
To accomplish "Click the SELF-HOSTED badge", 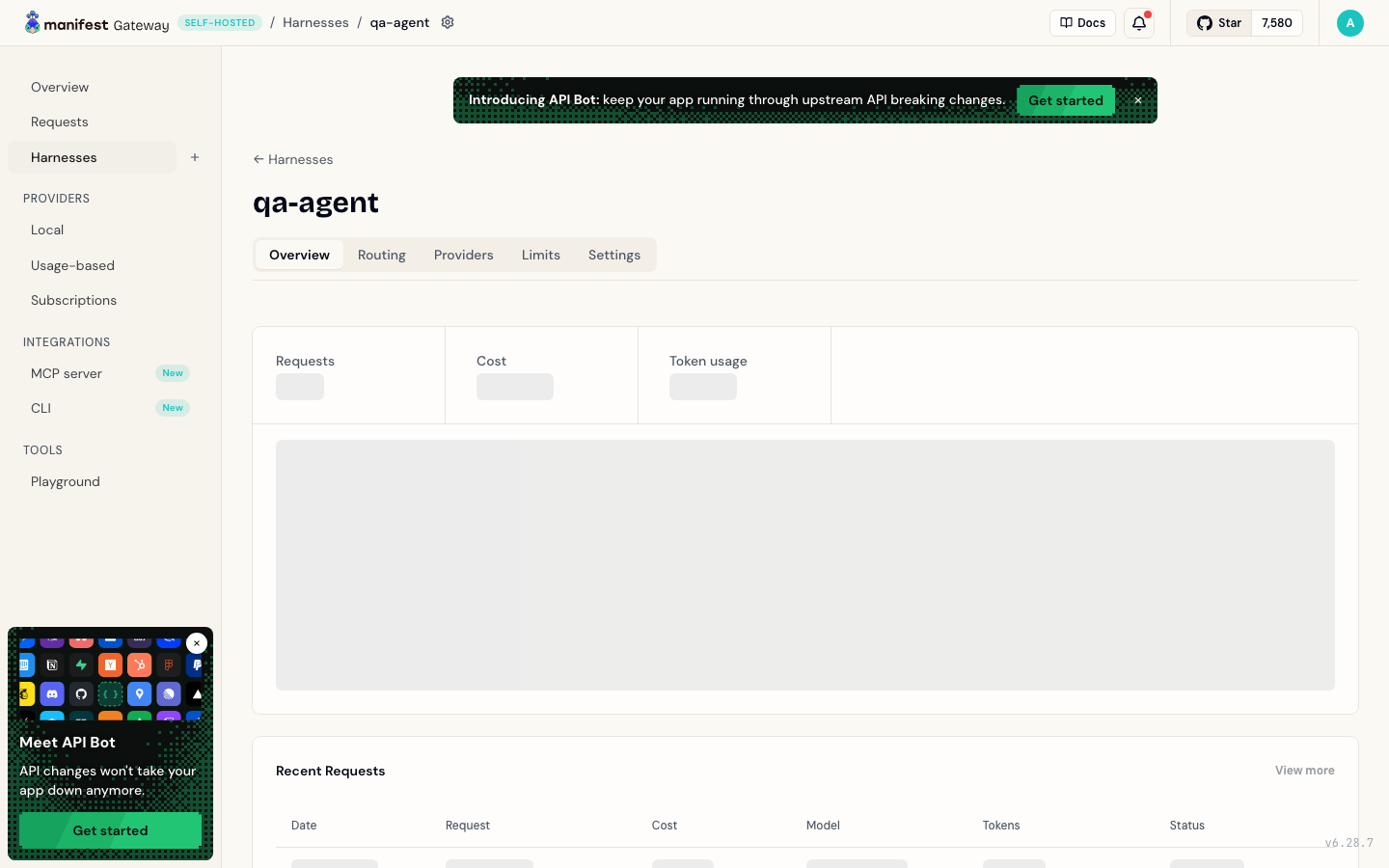I will 220,23.
